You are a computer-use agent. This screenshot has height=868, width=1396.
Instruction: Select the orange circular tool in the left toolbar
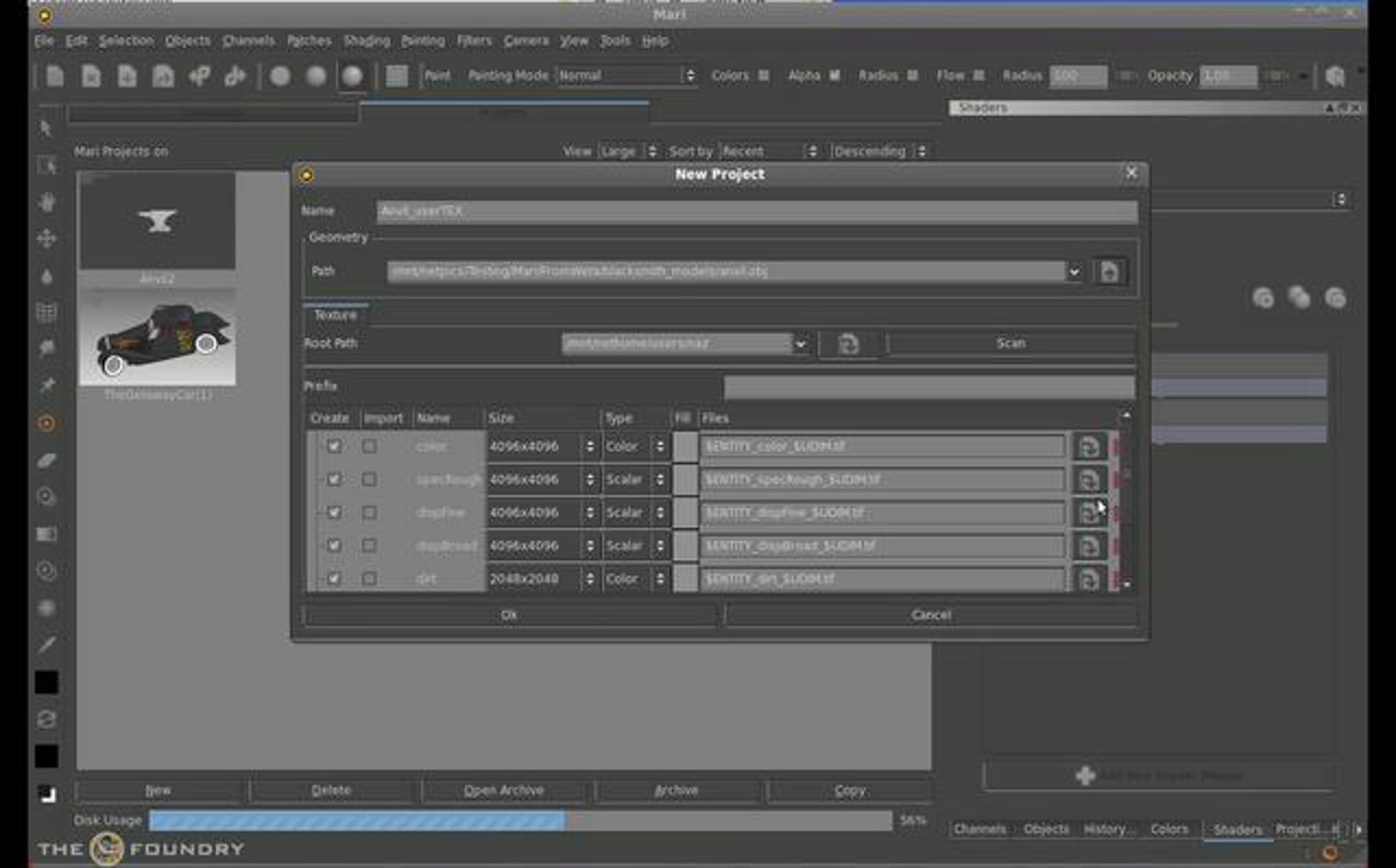(x=47, y=423)
